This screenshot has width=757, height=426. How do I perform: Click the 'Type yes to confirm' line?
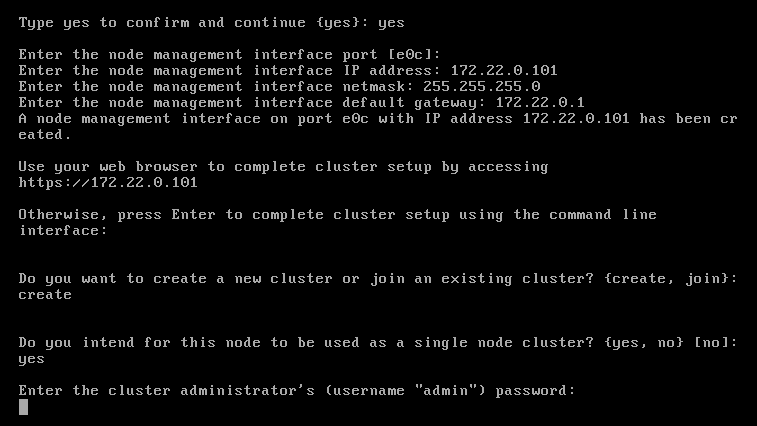[x=211, y=23]
